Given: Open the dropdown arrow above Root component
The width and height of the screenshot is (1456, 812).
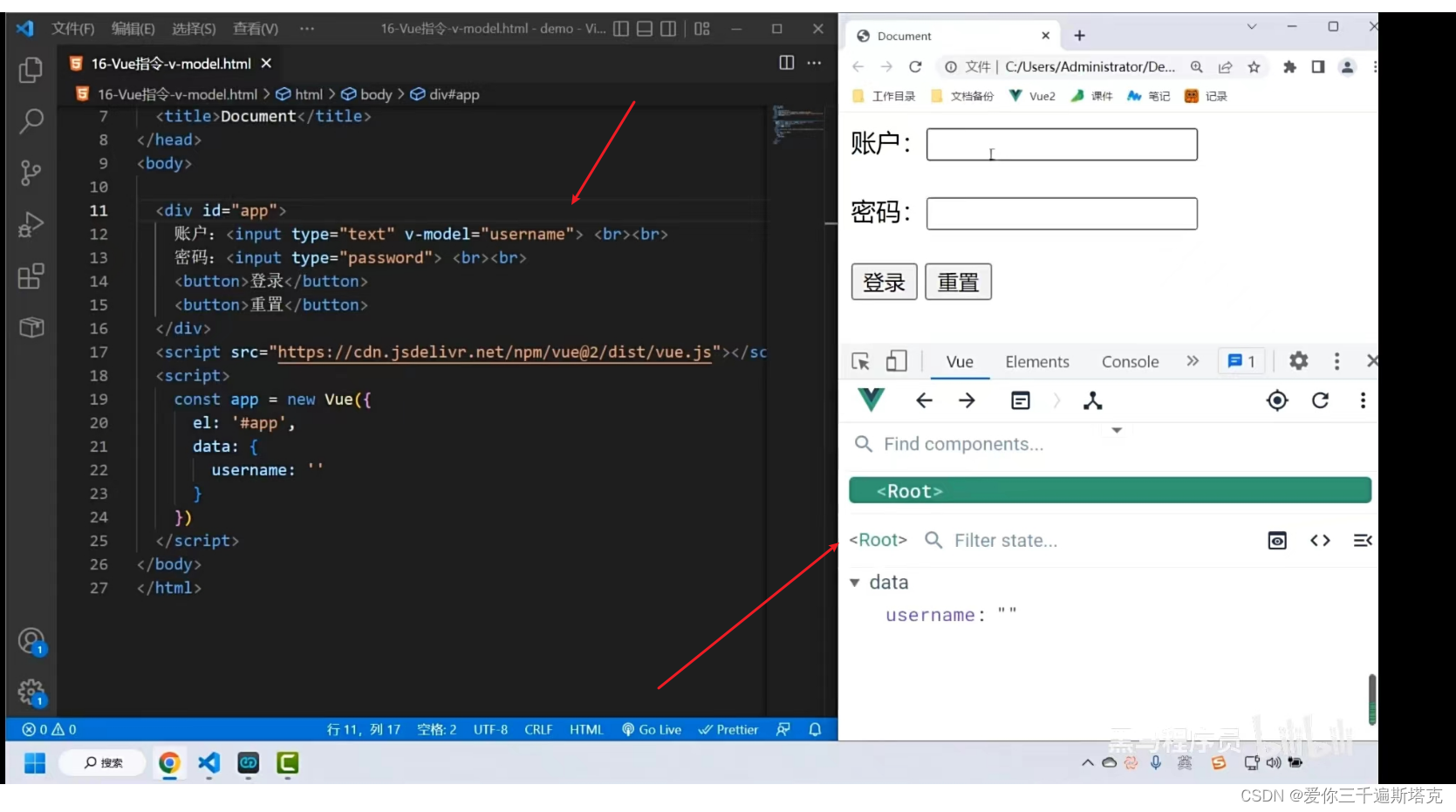Looking at the screenshot, I should (1116, 430).
